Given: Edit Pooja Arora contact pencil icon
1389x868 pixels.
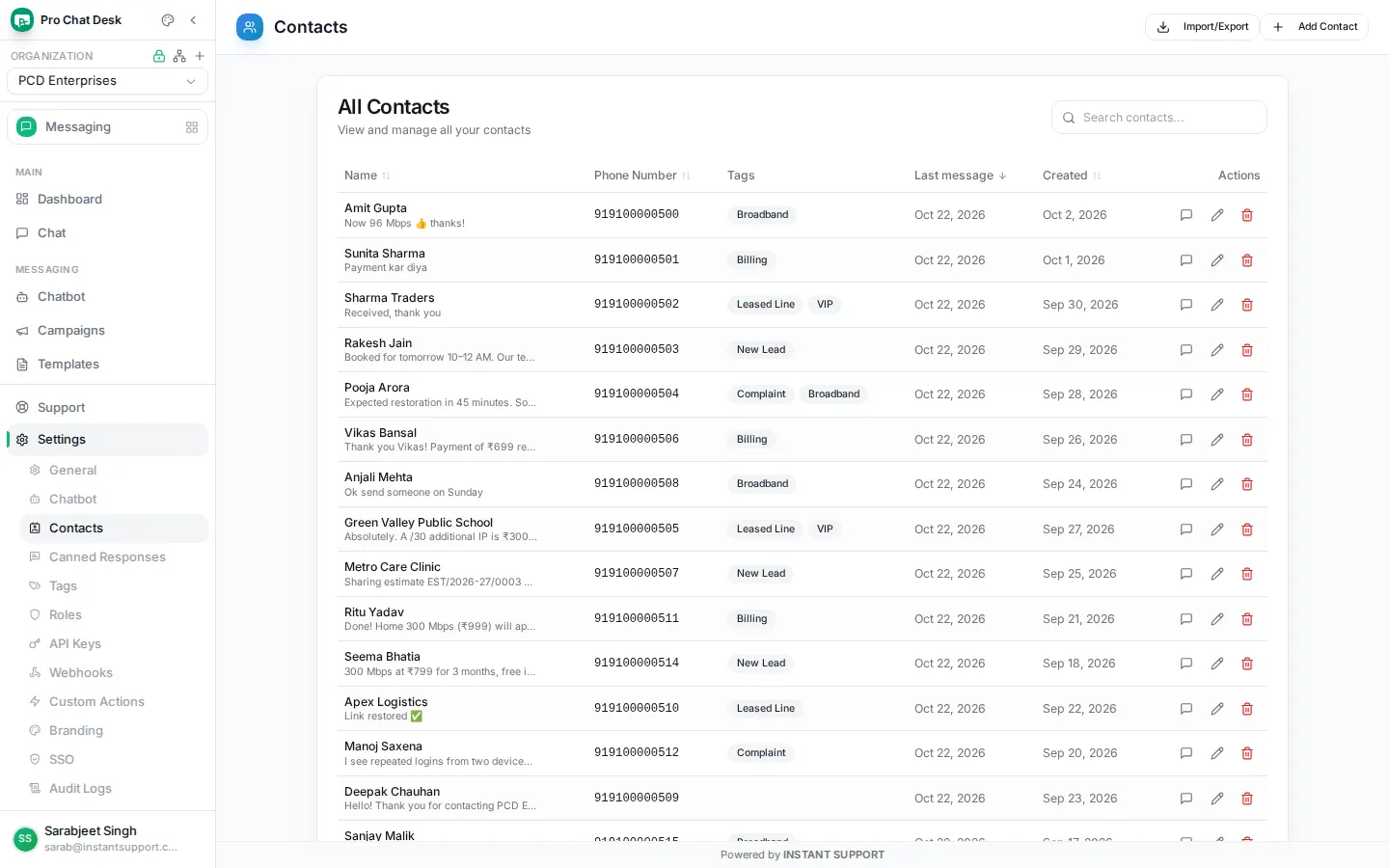Looking at the screenshot, I should [1217, 394].
